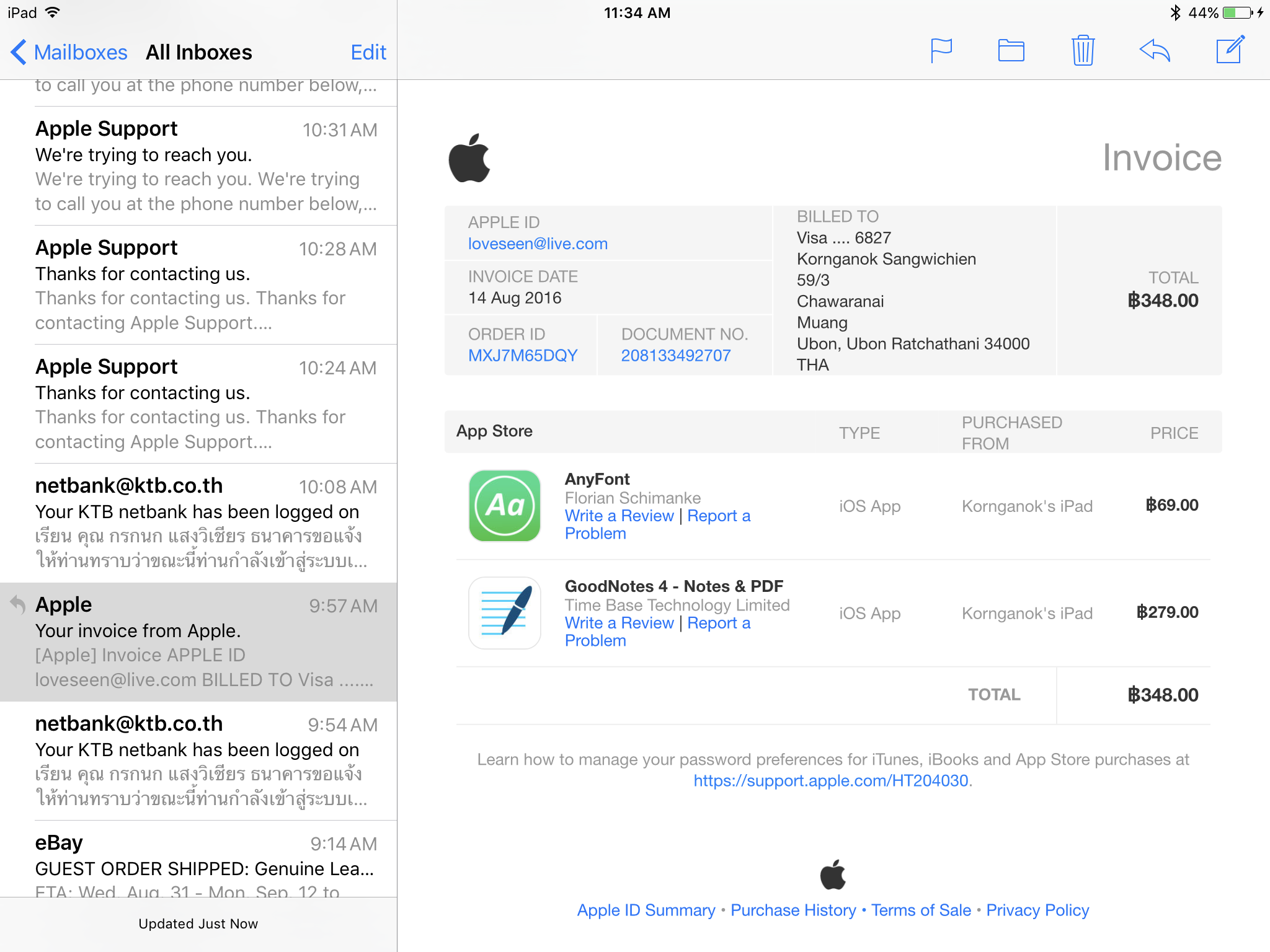Image resolution: width=1270 pixels, height=952 pixels.
Task: Write a Review for GoodNotes 4
Action: [x=619, y=623]
